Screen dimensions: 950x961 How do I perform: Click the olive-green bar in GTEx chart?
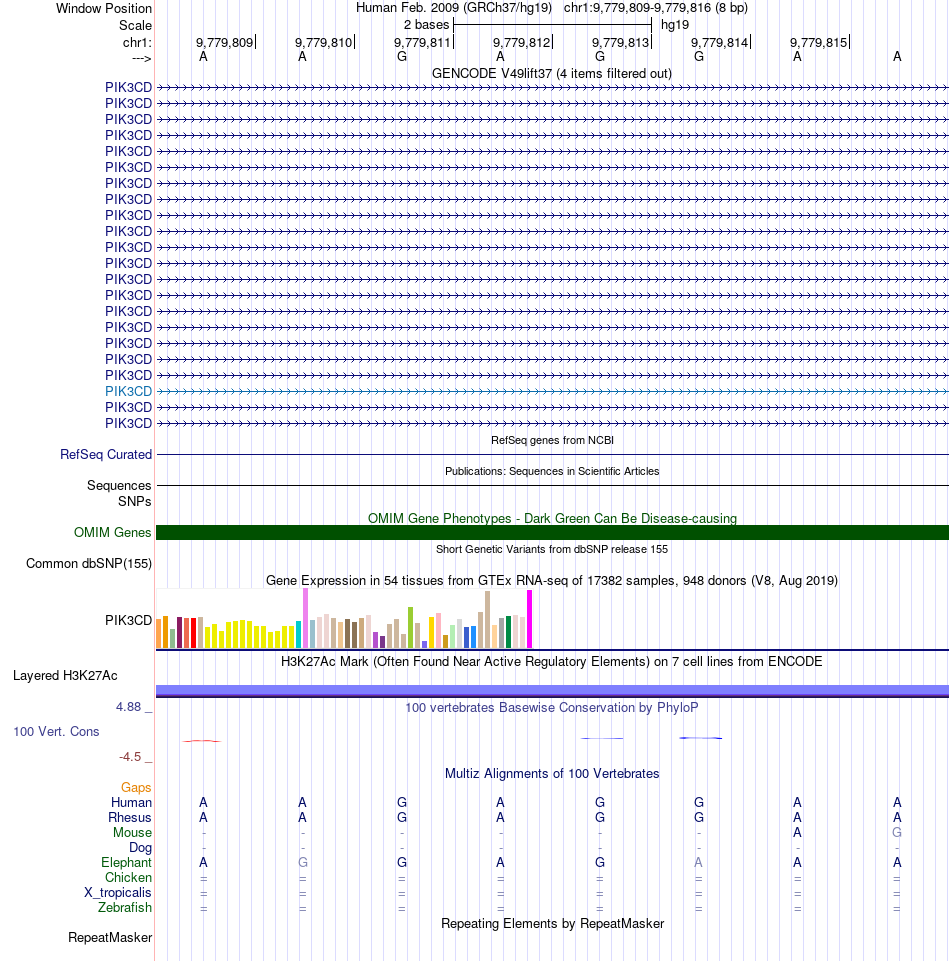click(411, 628)
